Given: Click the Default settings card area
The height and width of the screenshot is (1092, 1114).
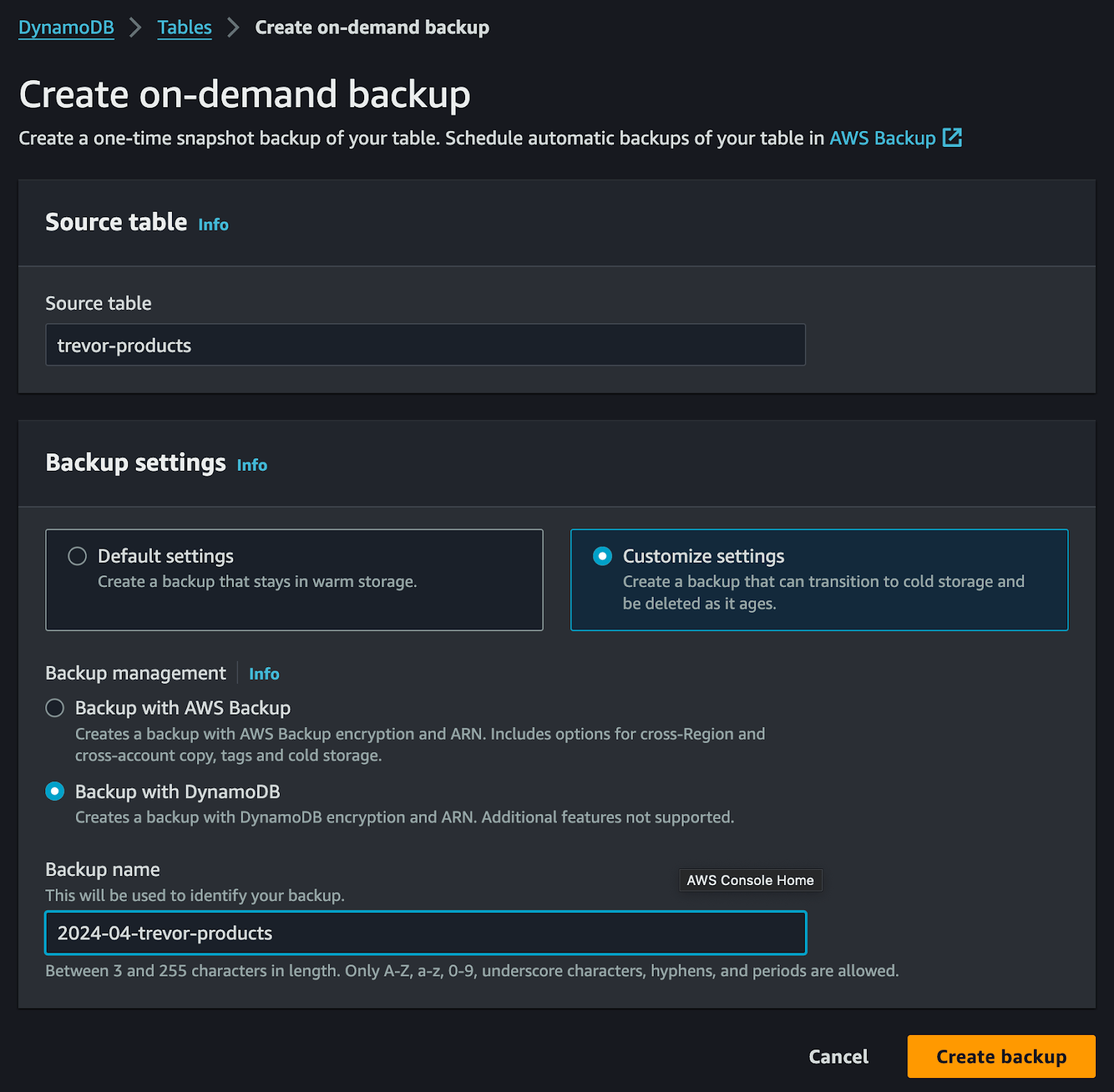Looking at the screenshot, I should (x=294, y=579).
